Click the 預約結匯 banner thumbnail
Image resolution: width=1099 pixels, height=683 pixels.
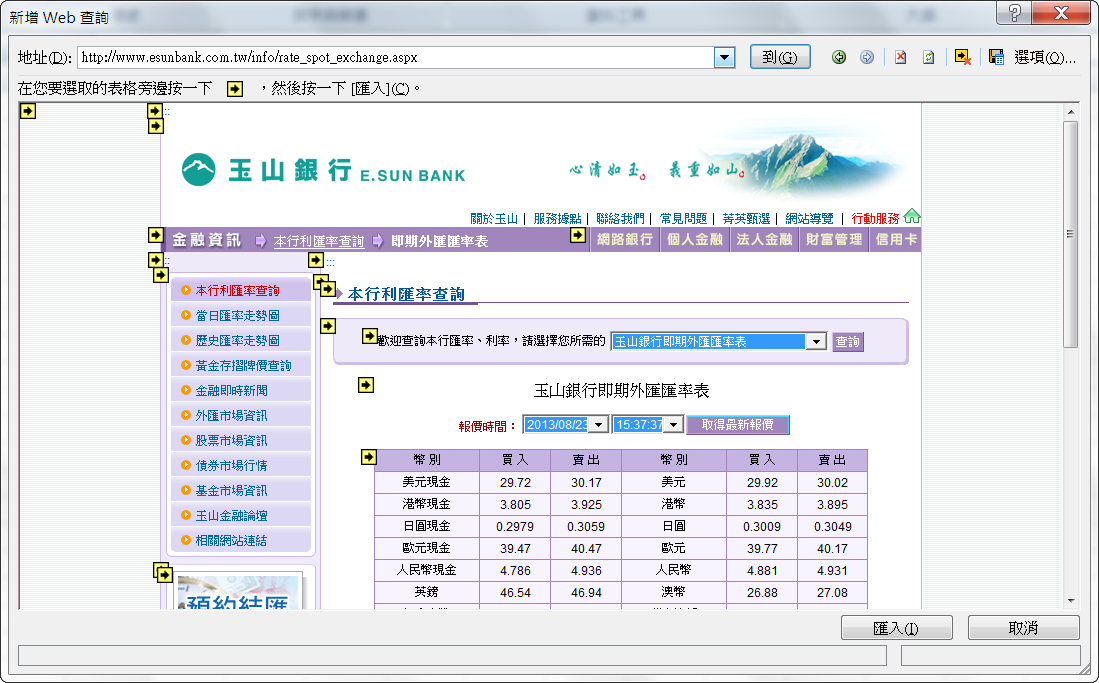pyautogui.click(x=238, y=591)
